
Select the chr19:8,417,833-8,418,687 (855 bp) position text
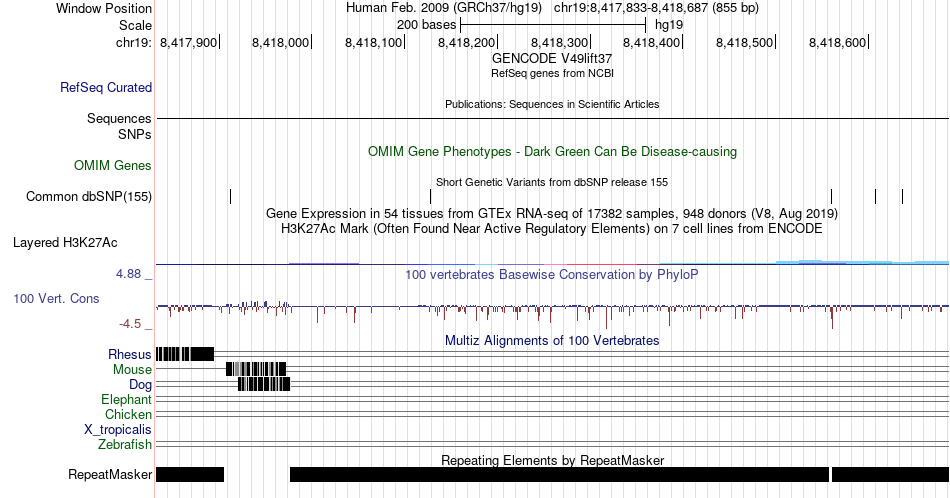click(656, 8)
